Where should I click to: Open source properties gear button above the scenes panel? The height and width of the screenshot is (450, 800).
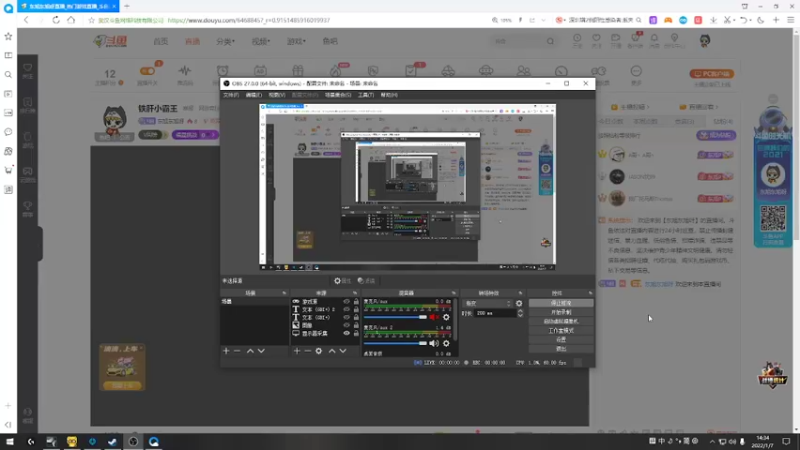[342, 281]
